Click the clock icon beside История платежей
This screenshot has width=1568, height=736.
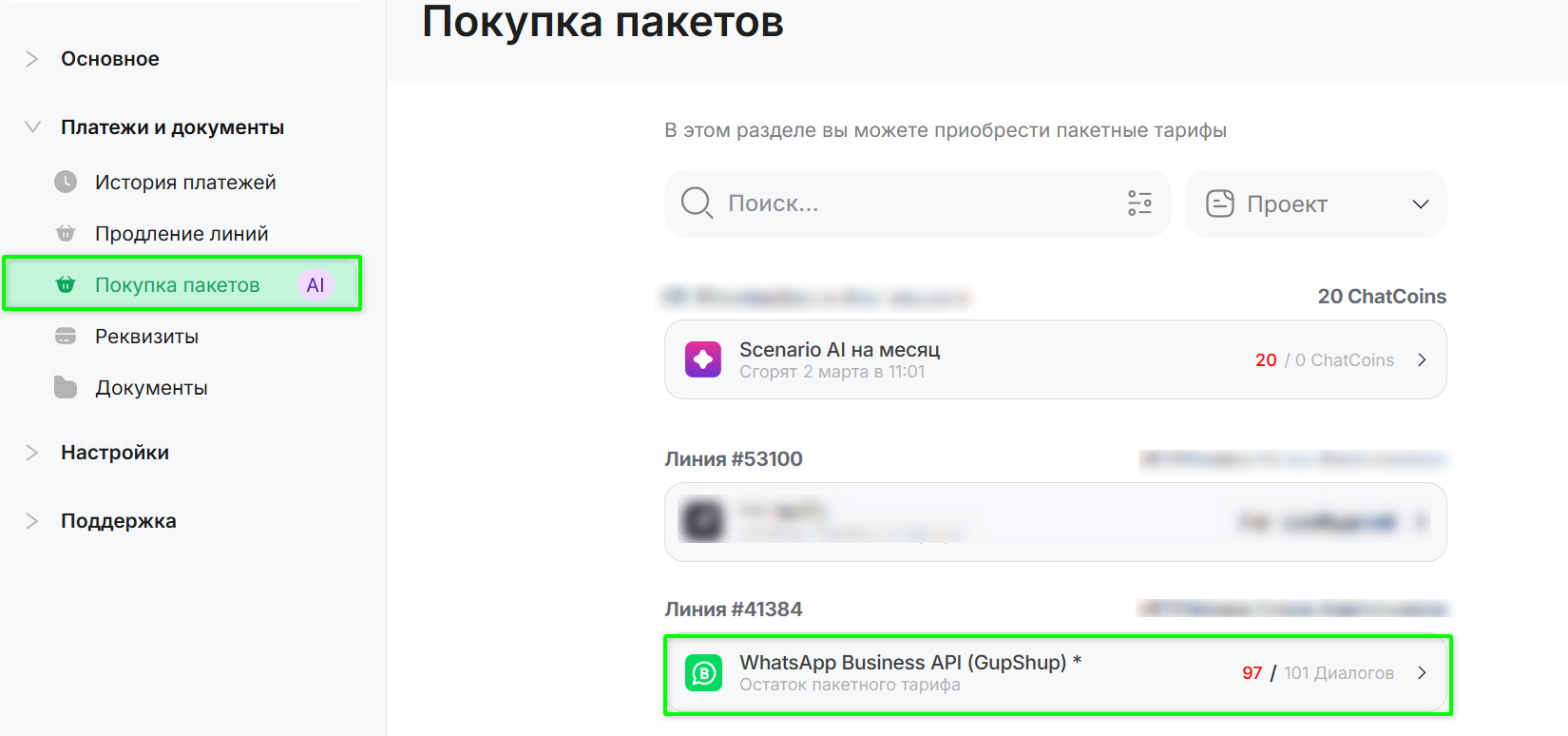click(x=66, y=182)
